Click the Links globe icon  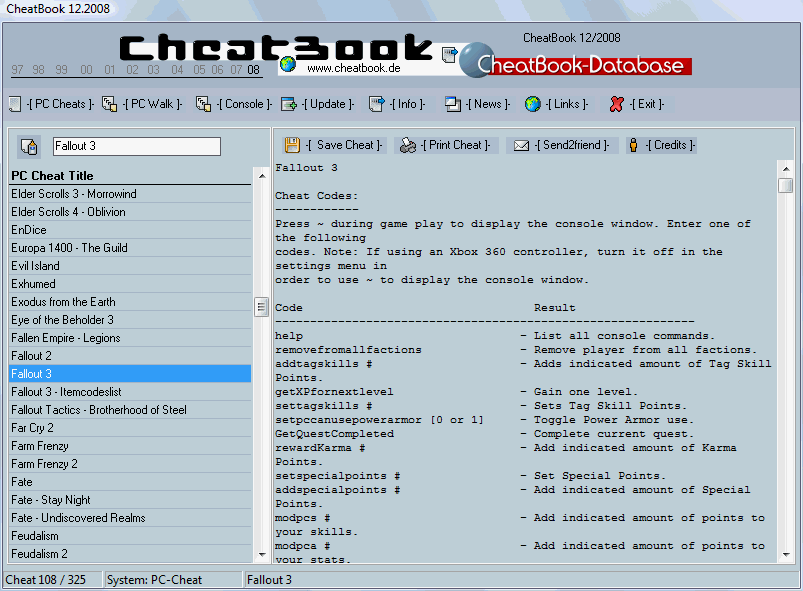(533, 104)
